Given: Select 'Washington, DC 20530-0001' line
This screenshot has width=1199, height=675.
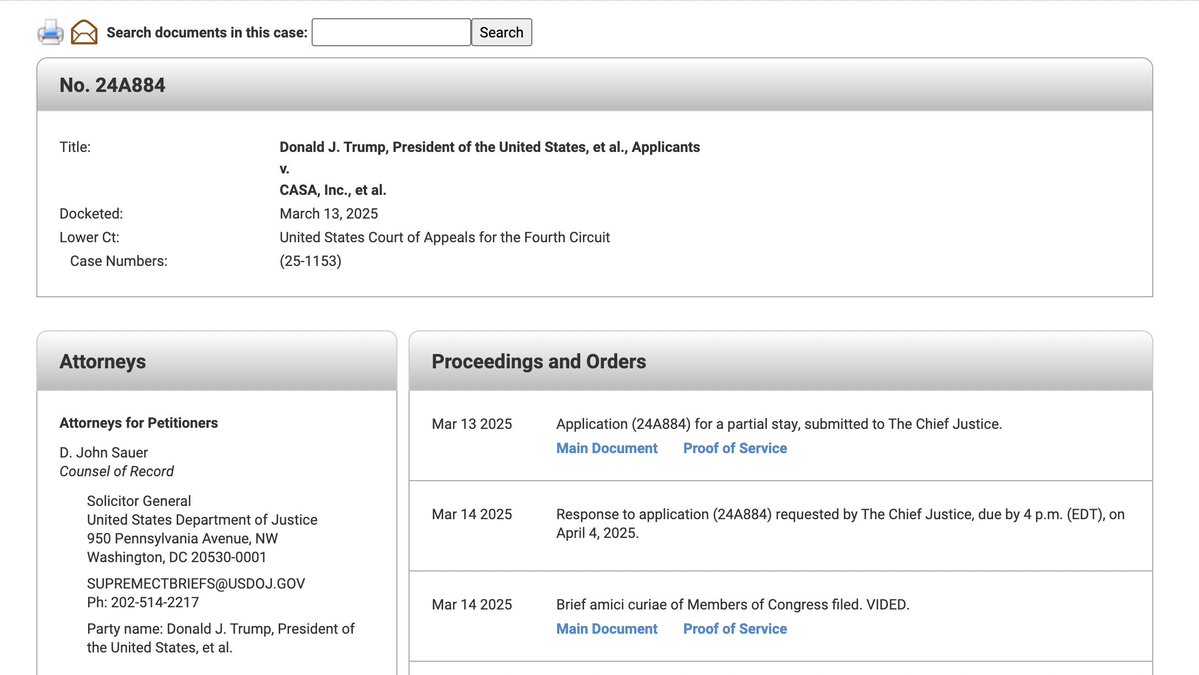Looking at the screenshot, I should click(177, 557).
